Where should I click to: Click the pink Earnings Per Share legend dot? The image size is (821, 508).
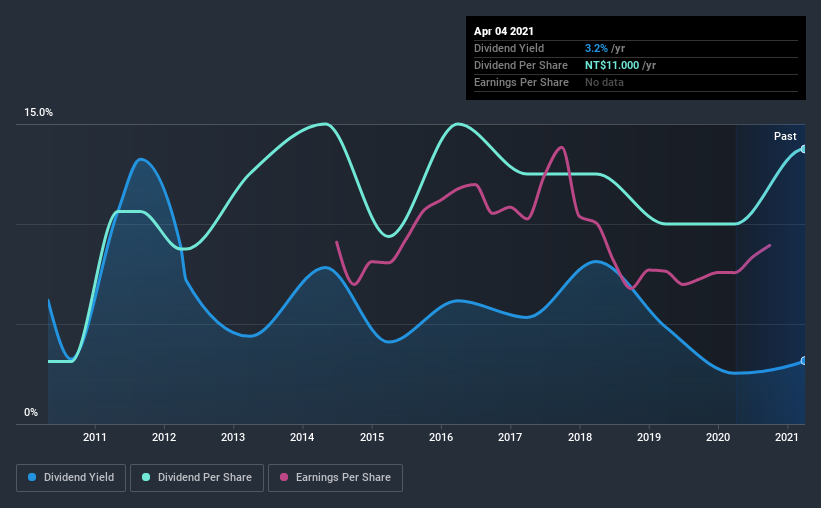tap(284, 477)
